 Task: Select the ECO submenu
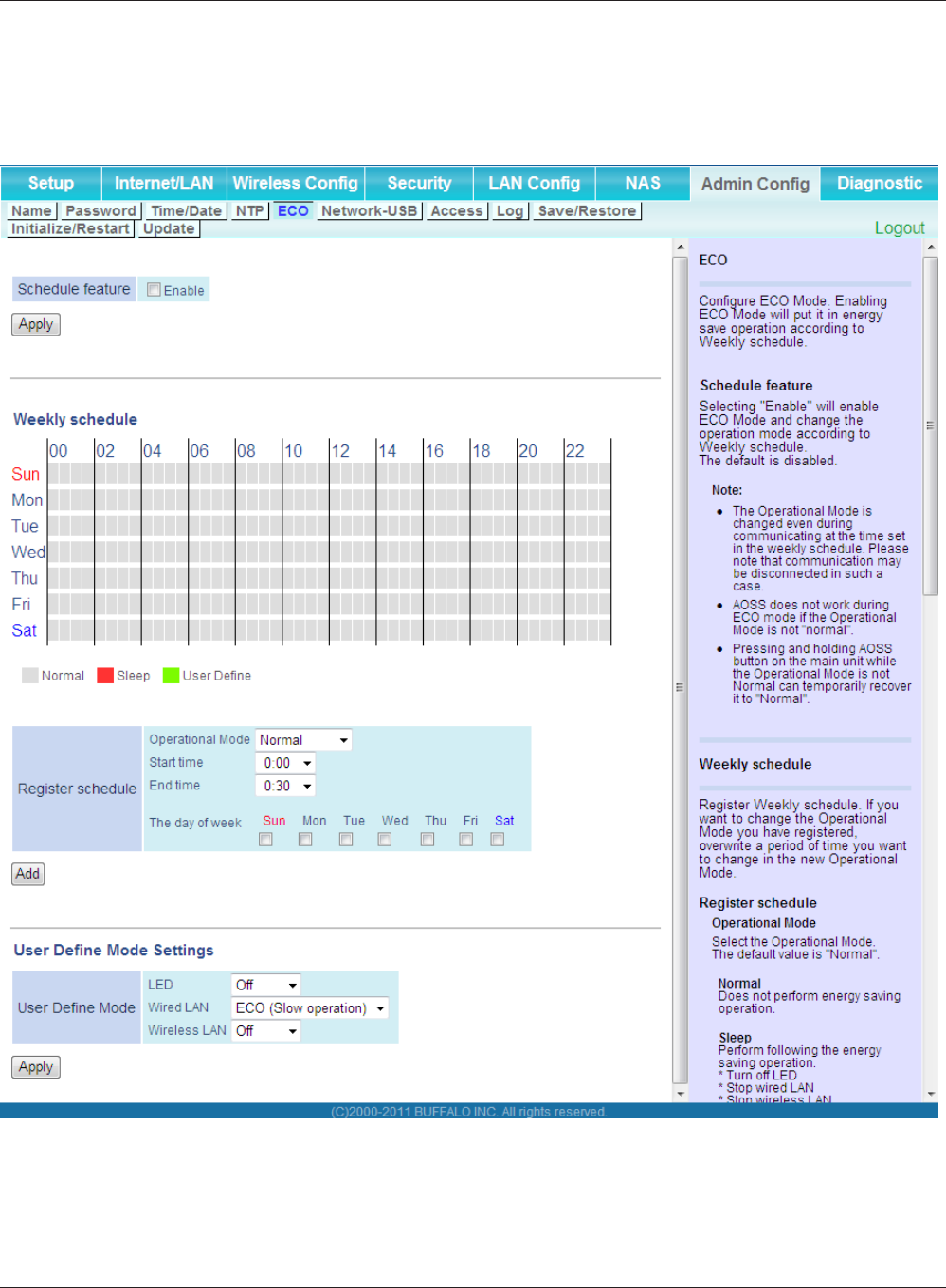coord(293,210)
